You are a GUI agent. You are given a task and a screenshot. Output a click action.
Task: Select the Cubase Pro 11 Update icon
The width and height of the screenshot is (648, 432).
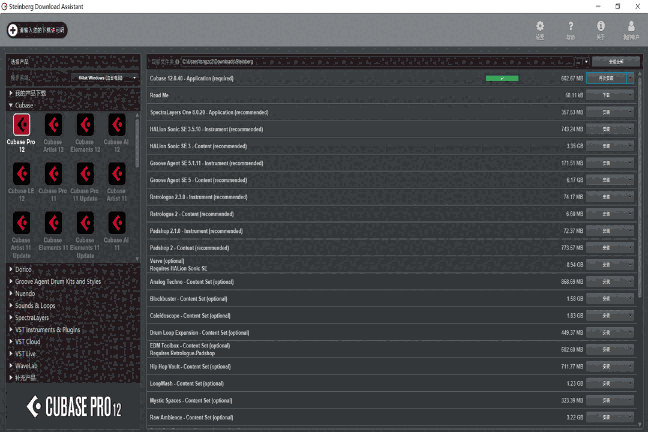(x=85, y=174)
